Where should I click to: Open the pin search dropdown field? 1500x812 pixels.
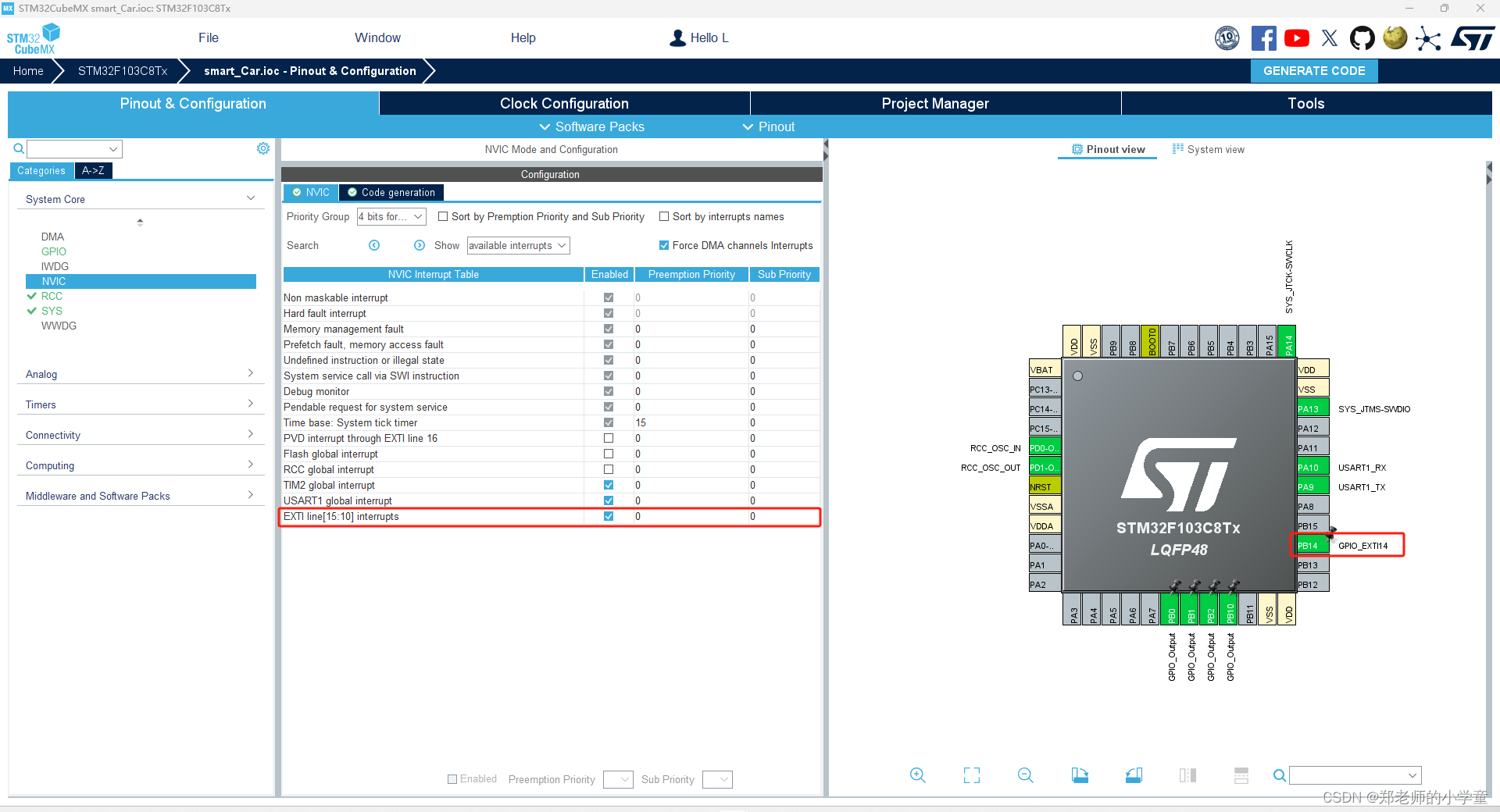[x=1355, y=775]
